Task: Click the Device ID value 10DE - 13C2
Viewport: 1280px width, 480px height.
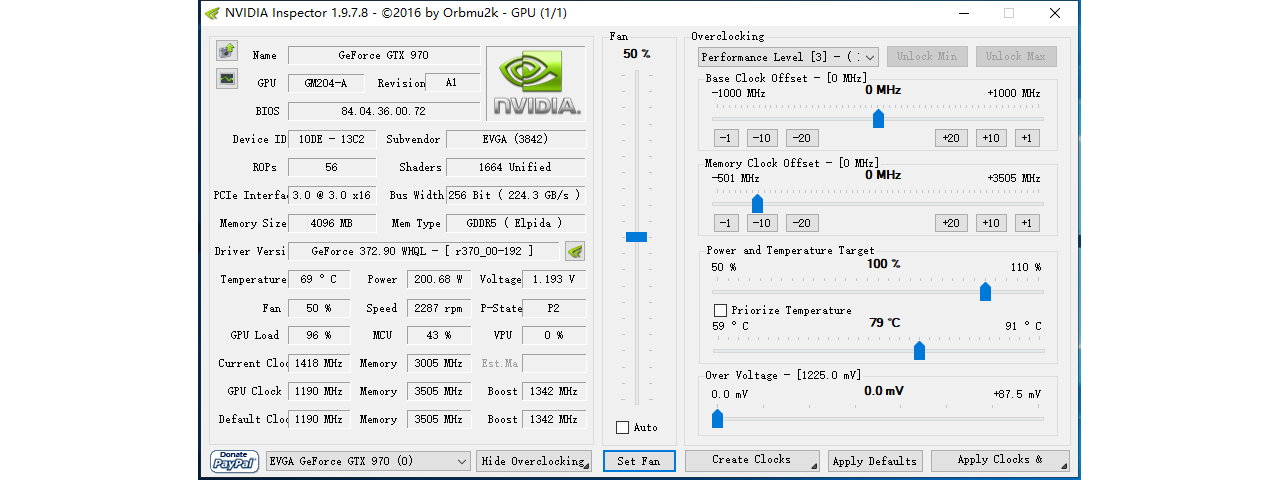Action: click(x=332, y=139)
